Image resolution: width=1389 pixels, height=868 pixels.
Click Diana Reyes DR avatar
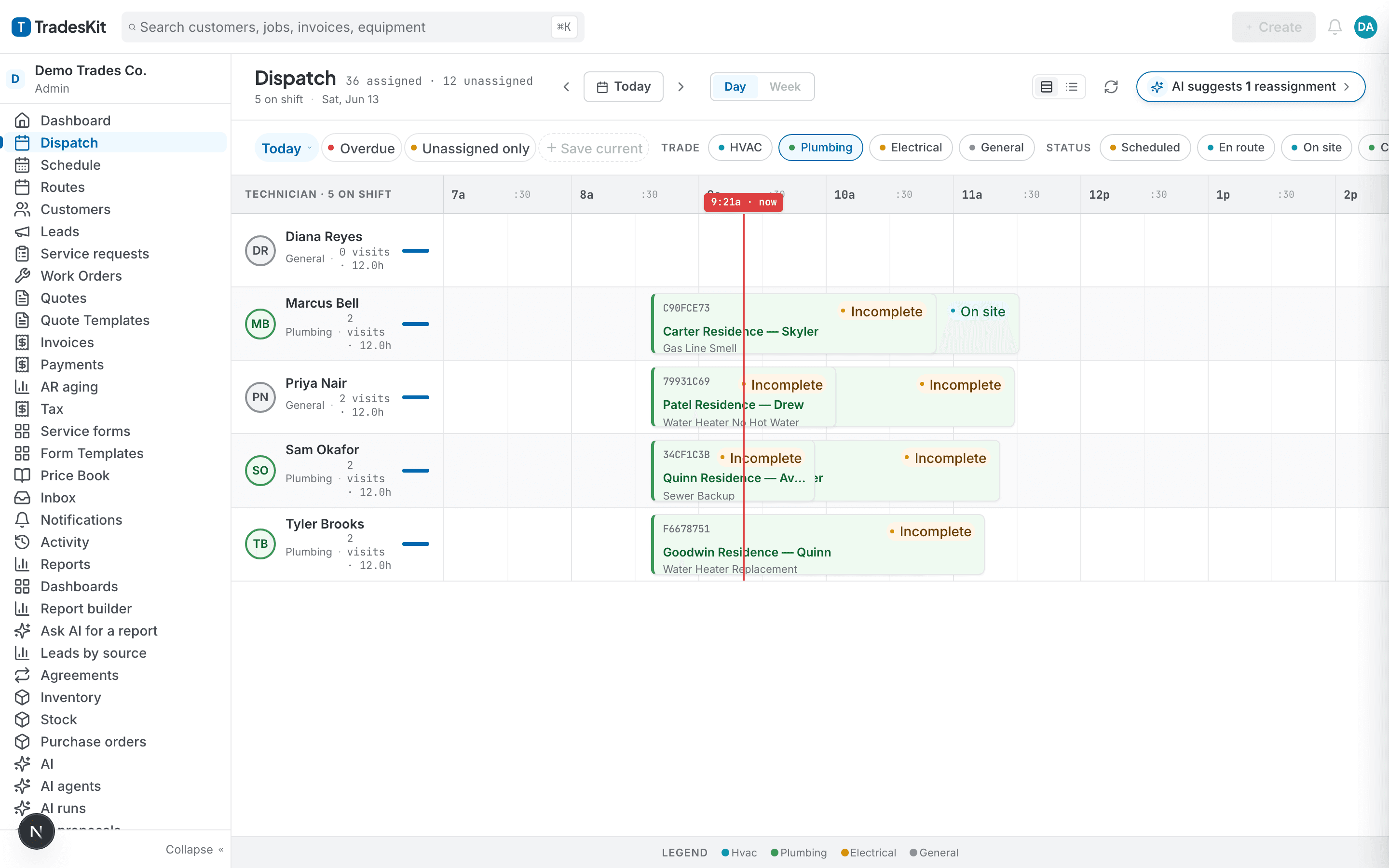260,250
